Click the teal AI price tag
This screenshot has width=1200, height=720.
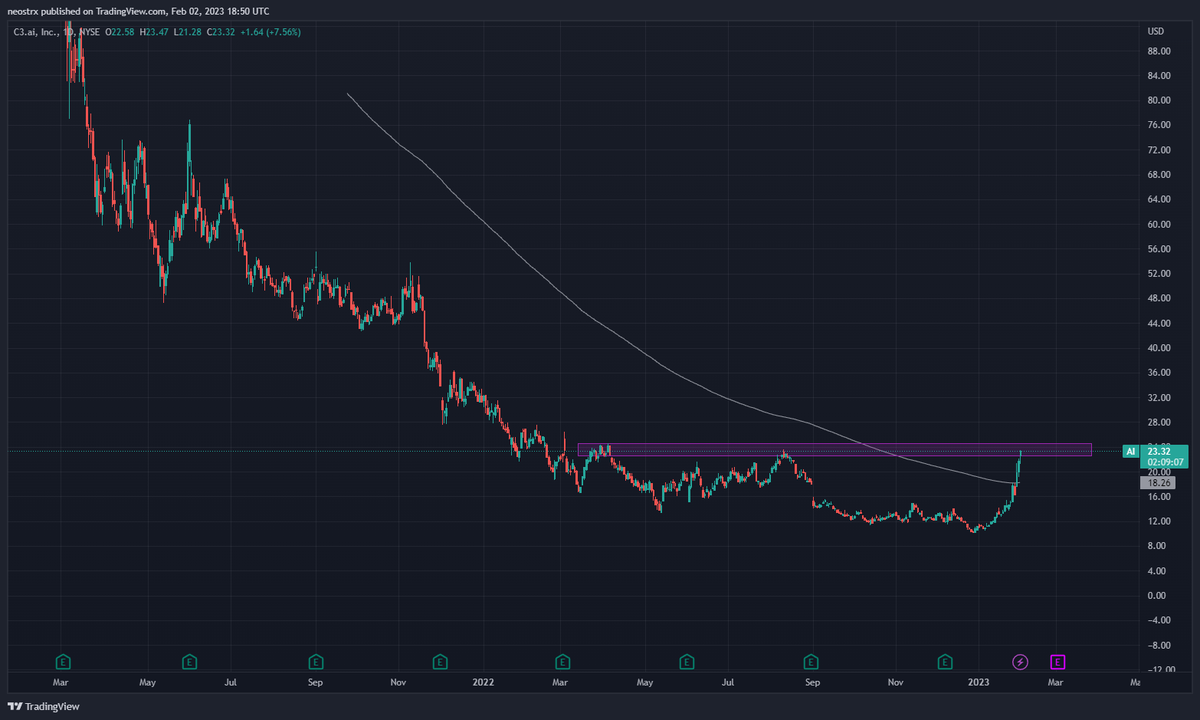point(1129,452)
